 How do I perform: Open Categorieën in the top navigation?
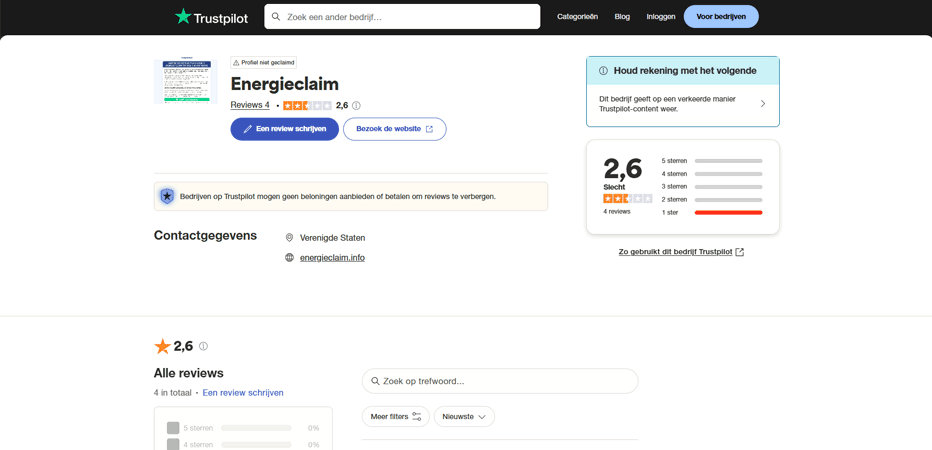(577, 17)
